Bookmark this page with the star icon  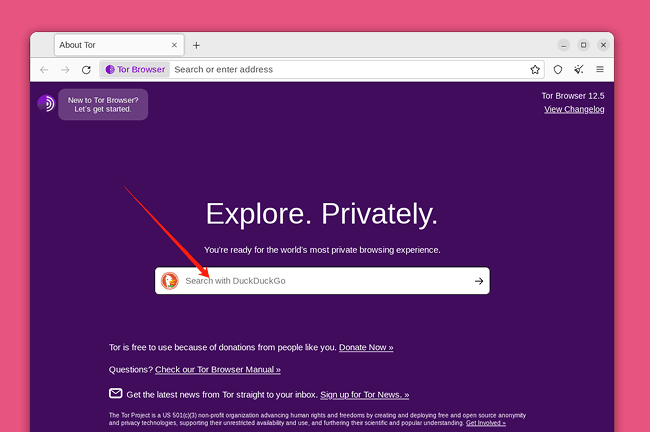pos(535,70)
